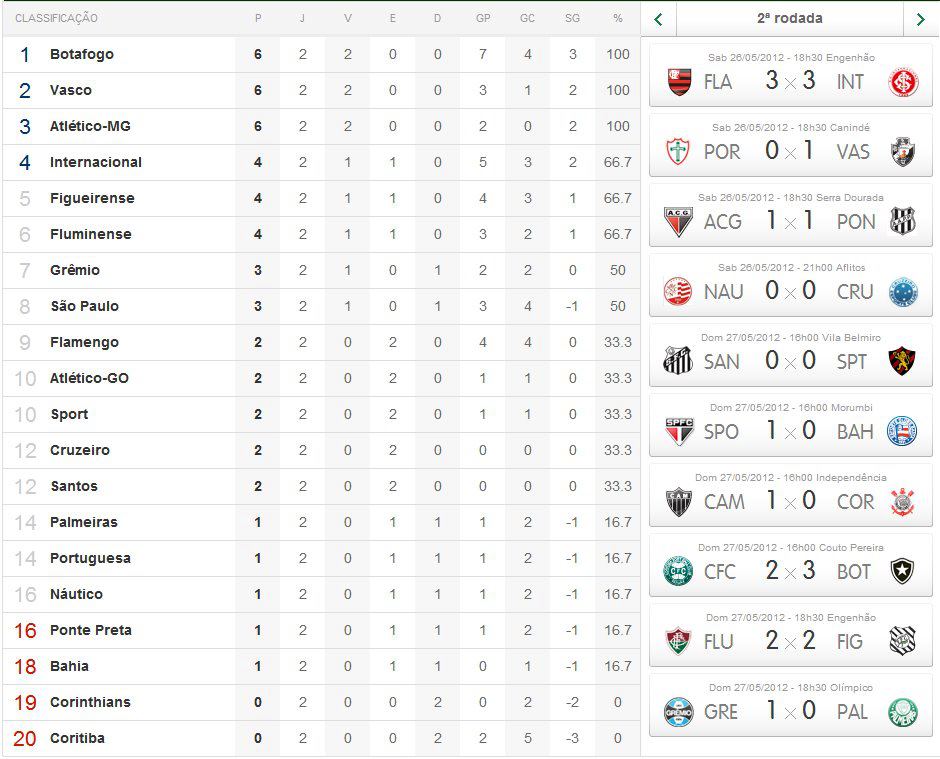The image size is (940, 759).
Task: Open Botafogo in the standings table
Action: pyautogui.click(x=82, y=54)
